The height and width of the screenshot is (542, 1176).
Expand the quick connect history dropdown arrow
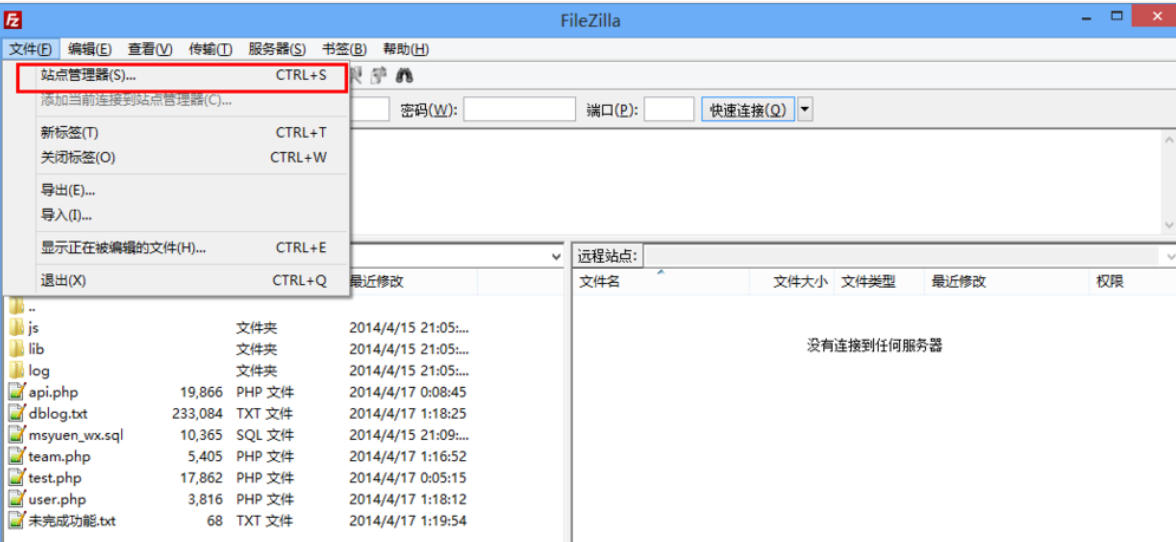805,110
